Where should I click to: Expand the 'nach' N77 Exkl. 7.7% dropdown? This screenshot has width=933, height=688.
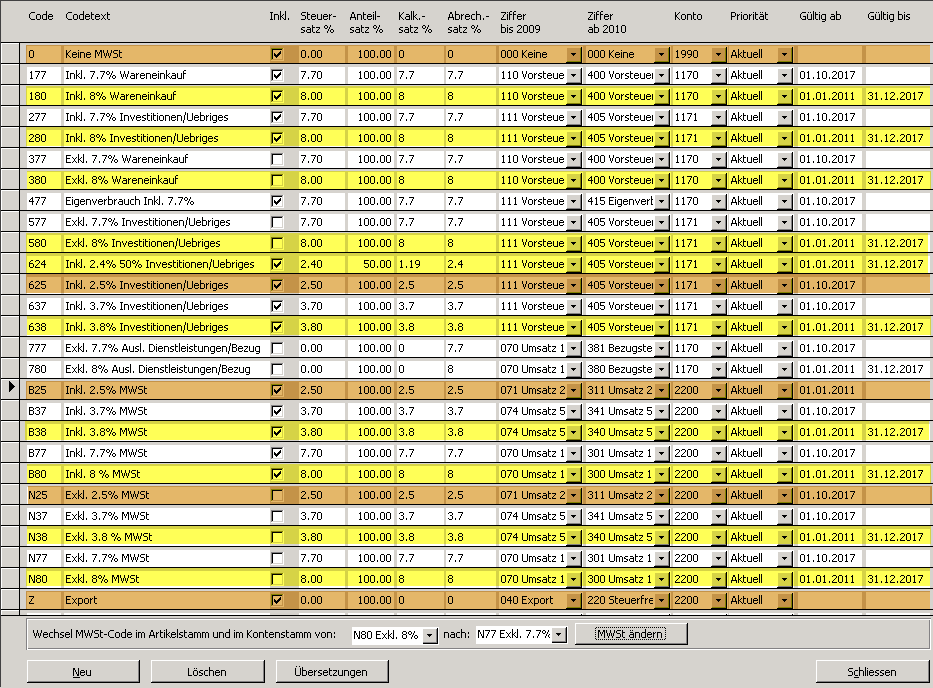pos(559,635)
